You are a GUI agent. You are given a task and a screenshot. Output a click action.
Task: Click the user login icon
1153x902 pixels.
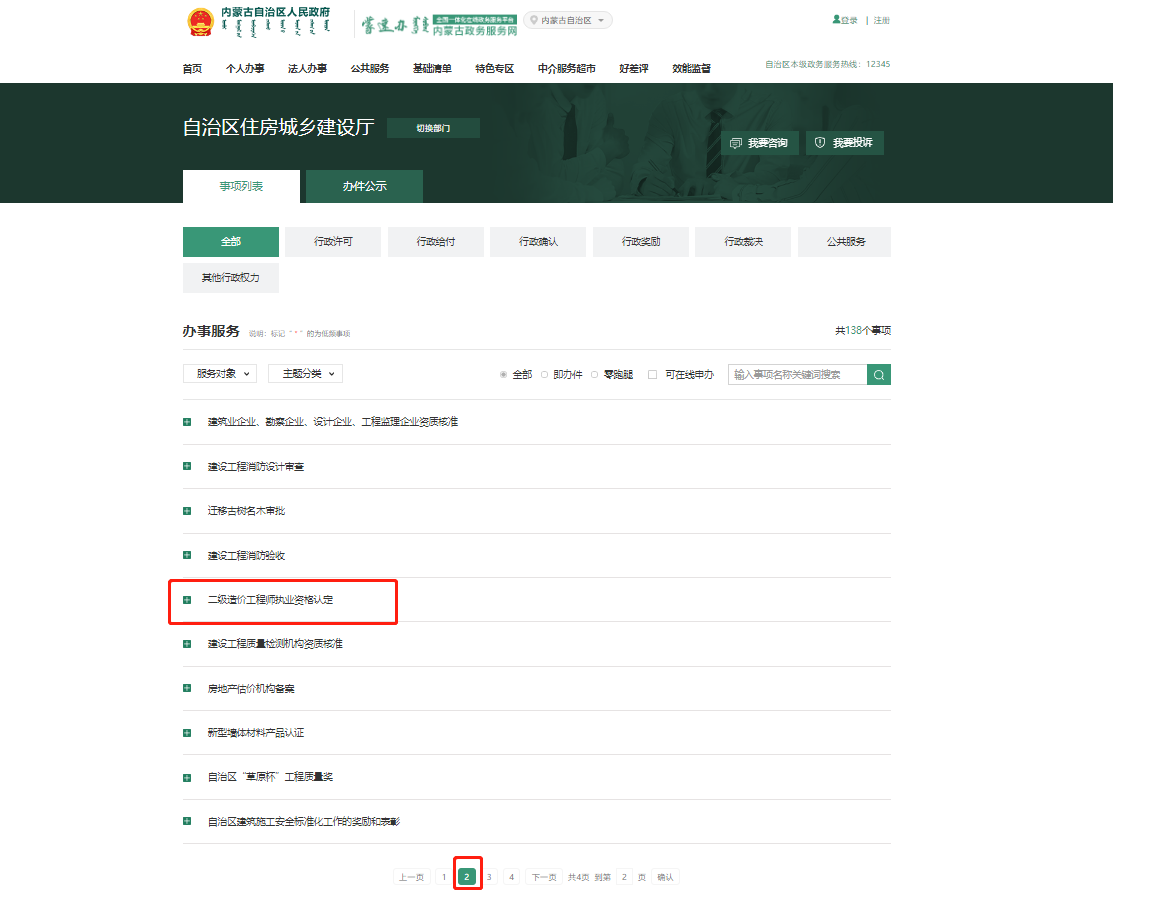(836, 20)
